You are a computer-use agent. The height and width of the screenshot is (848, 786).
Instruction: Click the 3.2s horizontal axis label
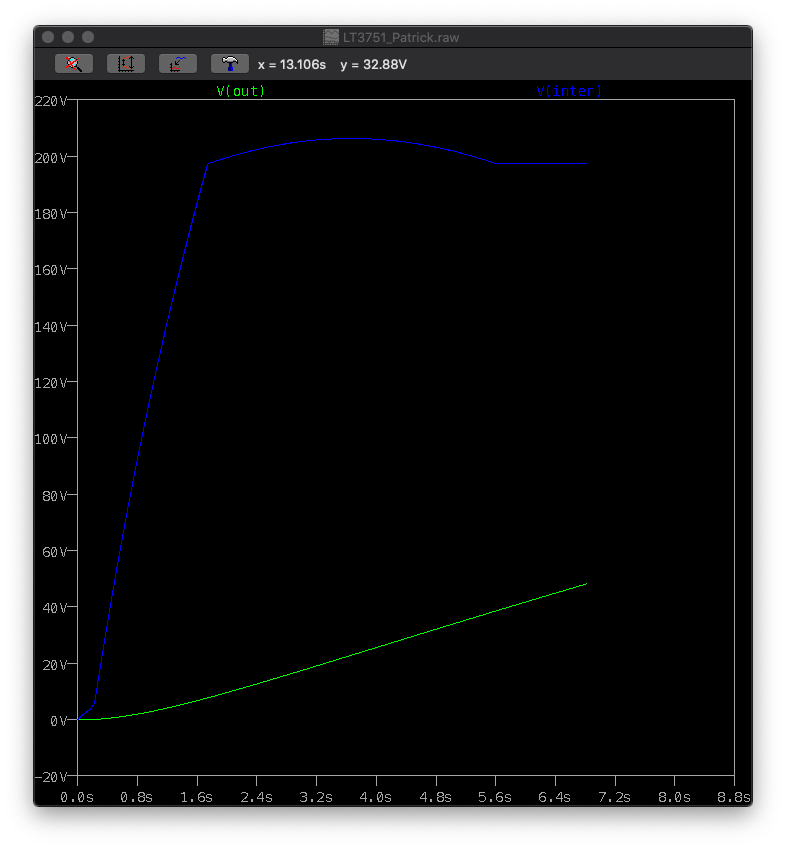316,797
